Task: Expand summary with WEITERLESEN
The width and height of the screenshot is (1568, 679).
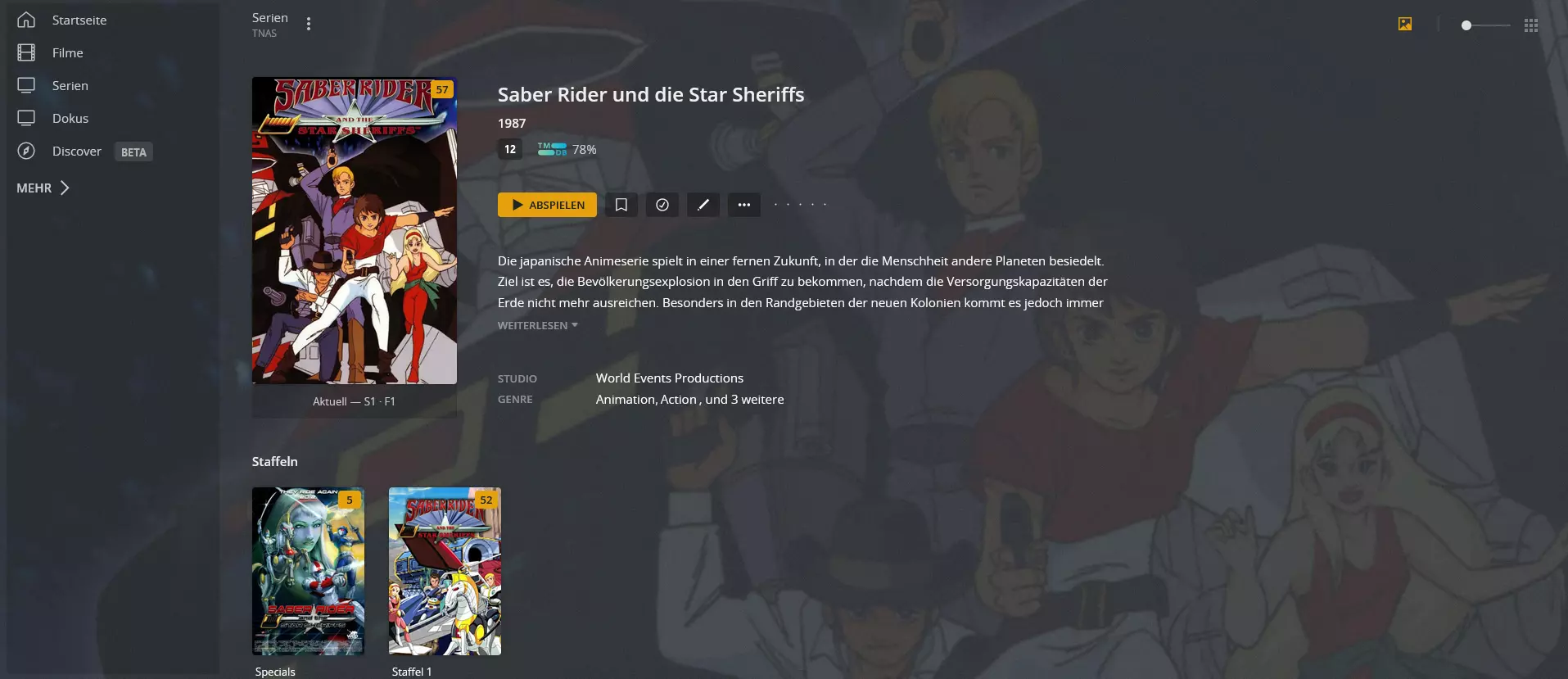Action: tap(538, 325)
